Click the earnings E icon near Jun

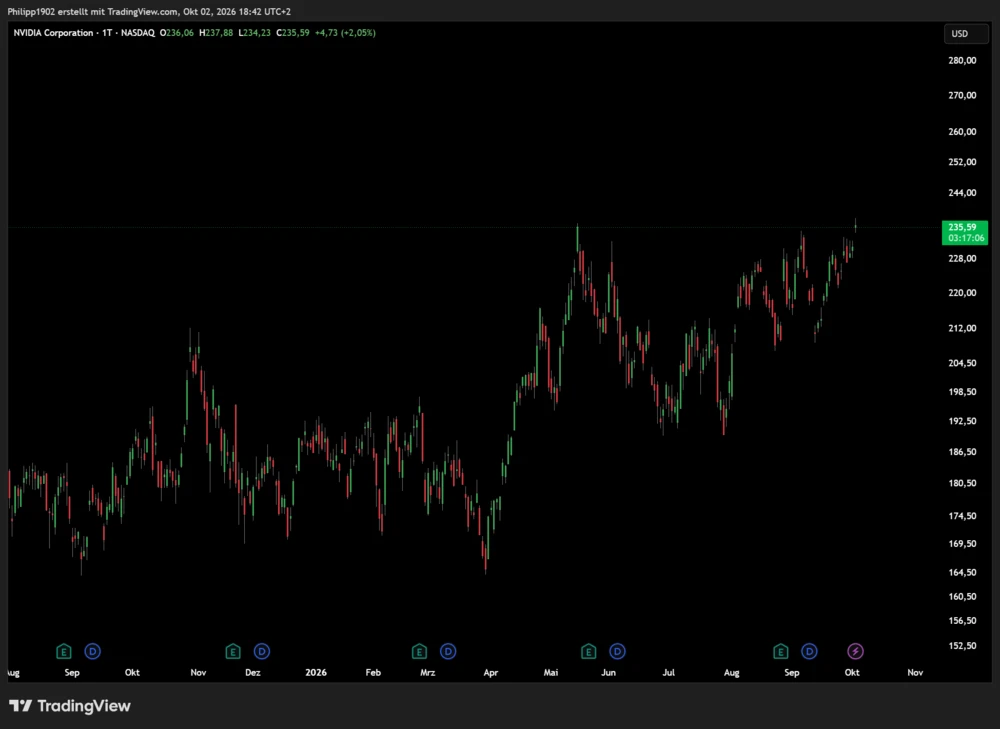click(589, 651)
